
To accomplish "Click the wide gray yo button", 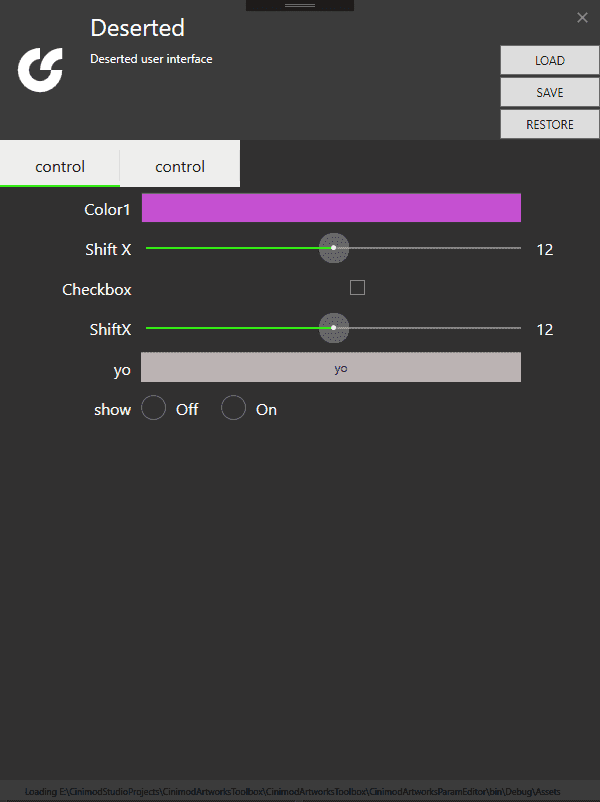I will (331, 367).
